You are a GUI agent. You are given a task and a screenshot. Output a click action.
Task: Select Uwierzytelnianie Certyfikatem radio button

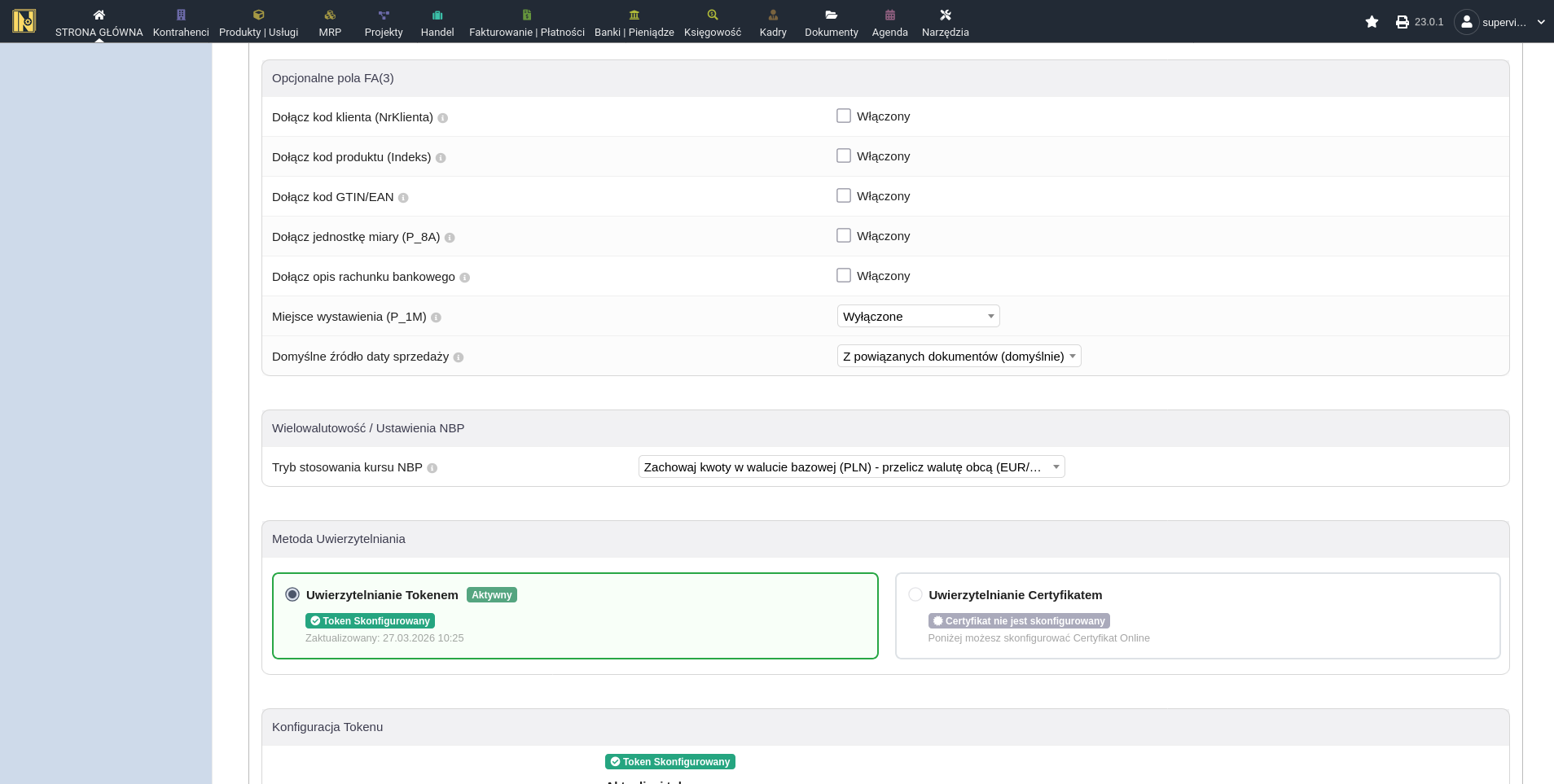coord(915,595)
